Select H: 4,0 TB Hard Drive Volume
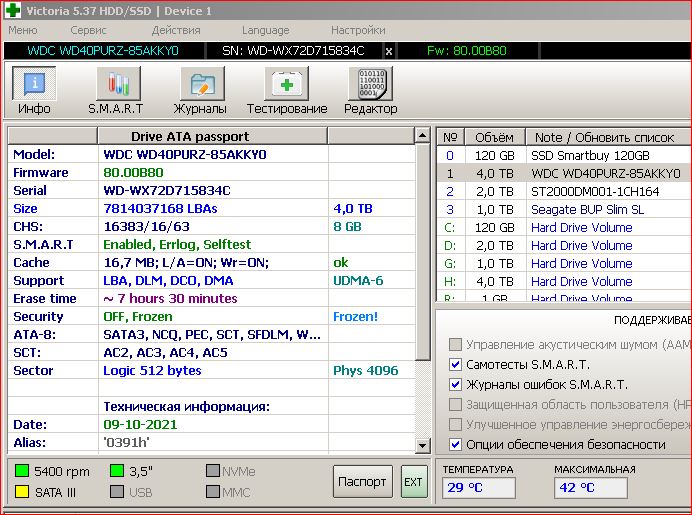This screenshot has height=515, width=692. (x=564, y=282)
